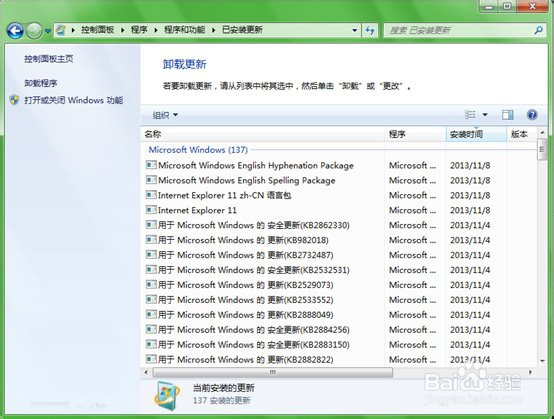
Task: Click the icon of the KB2532531 row
Action: point(151,270)
